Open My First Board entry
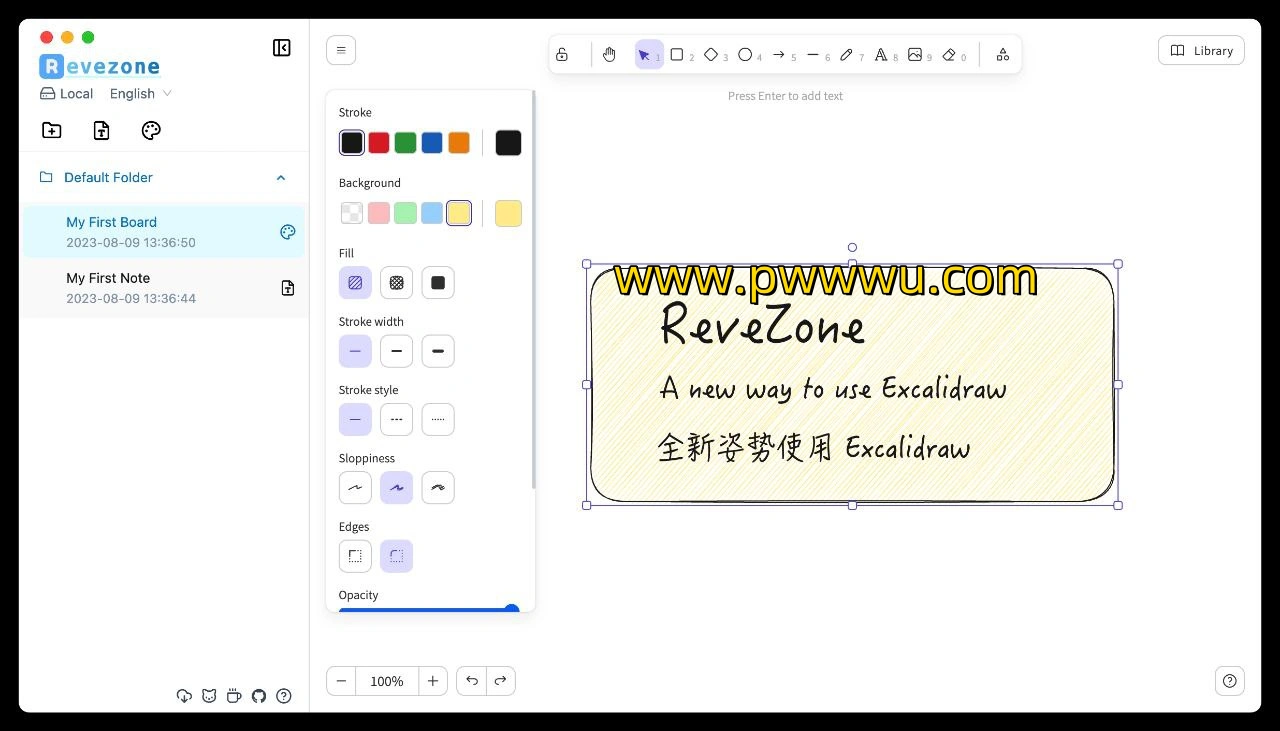The image size is (1280, 731). [x=163, y=232]
